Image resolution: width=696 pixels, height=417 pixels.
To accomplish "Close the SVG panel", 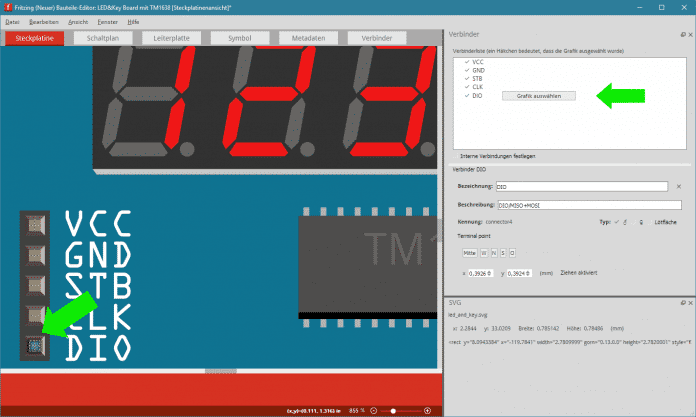I will (x=689, y=301).
